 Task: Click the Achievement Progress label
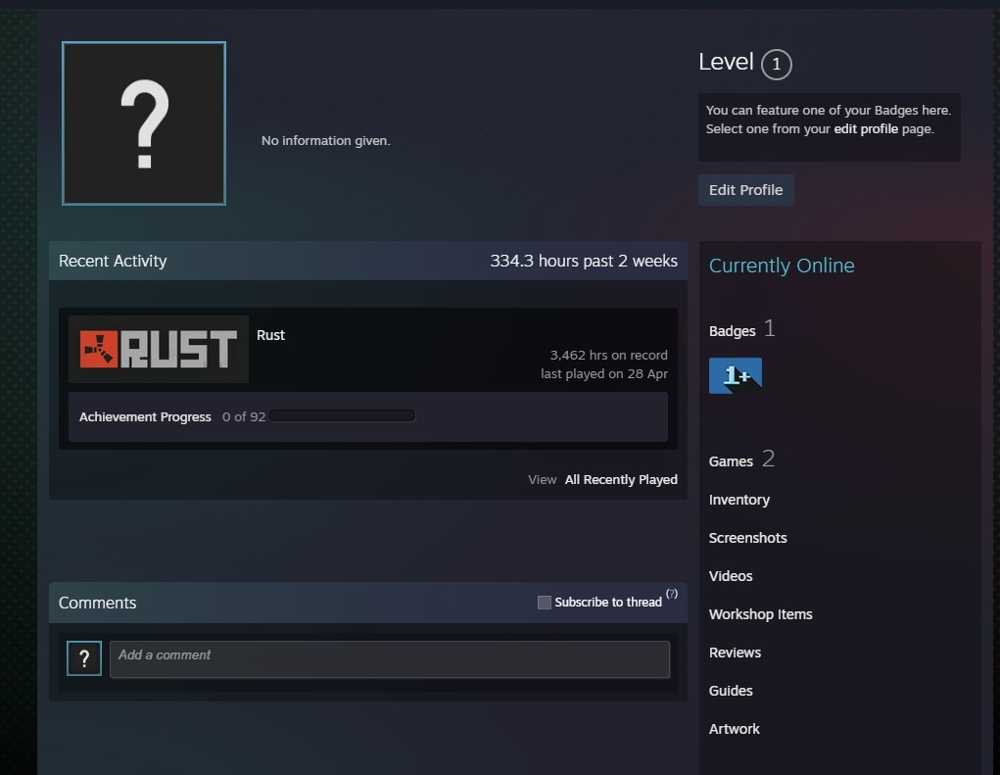pyautogui.click(x=145, y=417)
